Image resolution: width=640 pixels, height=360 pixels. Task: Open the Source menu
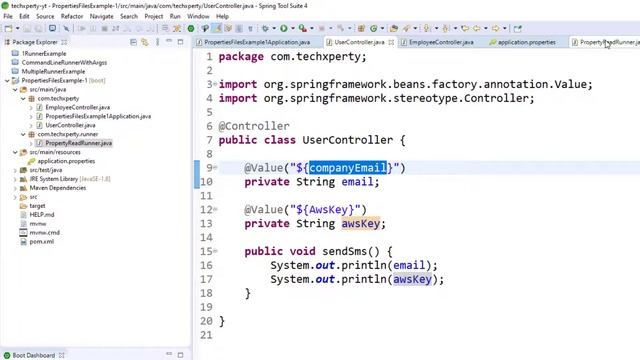(x=45, y=16)
